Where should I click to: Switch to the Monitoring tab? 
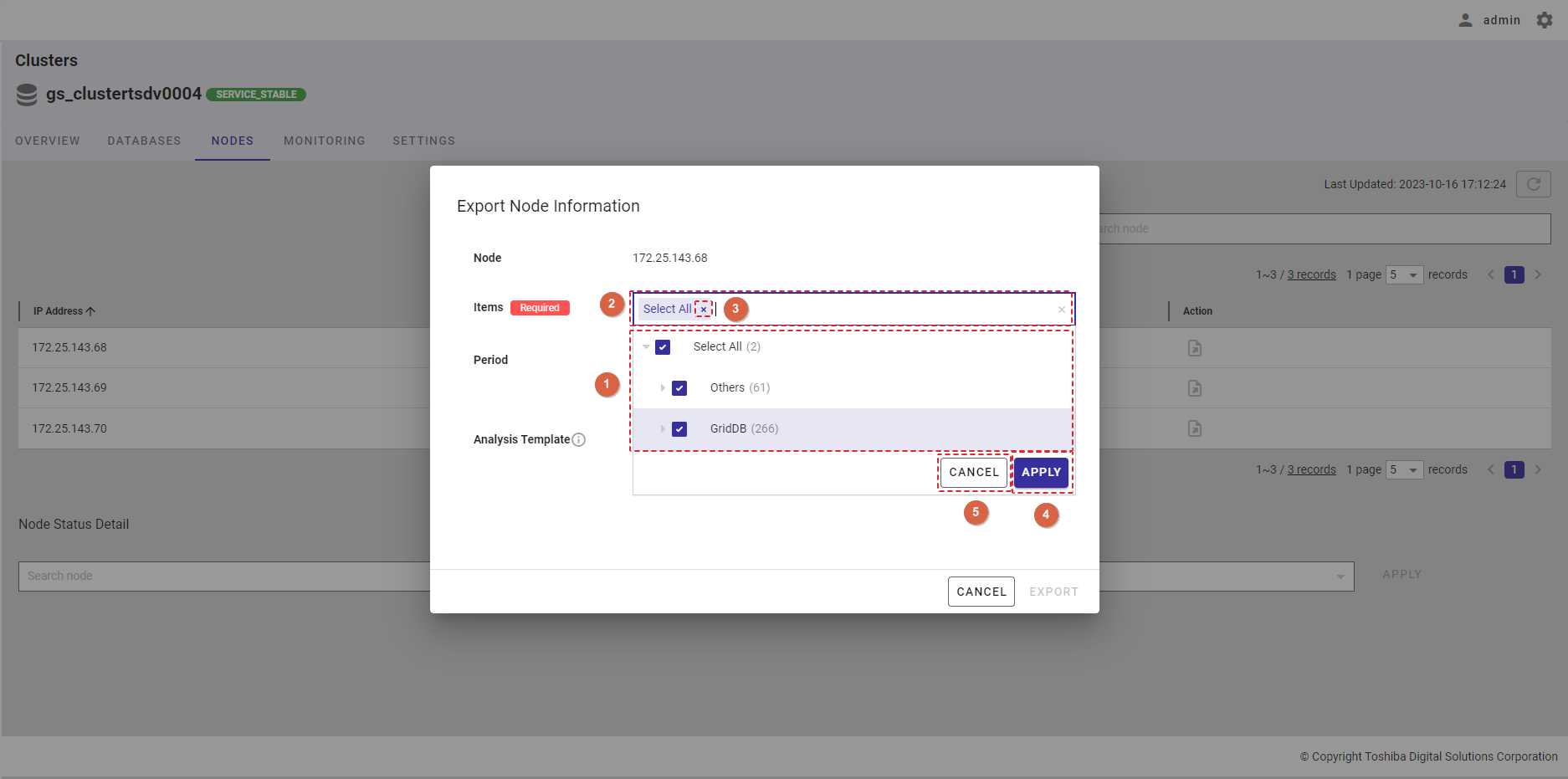324,141
